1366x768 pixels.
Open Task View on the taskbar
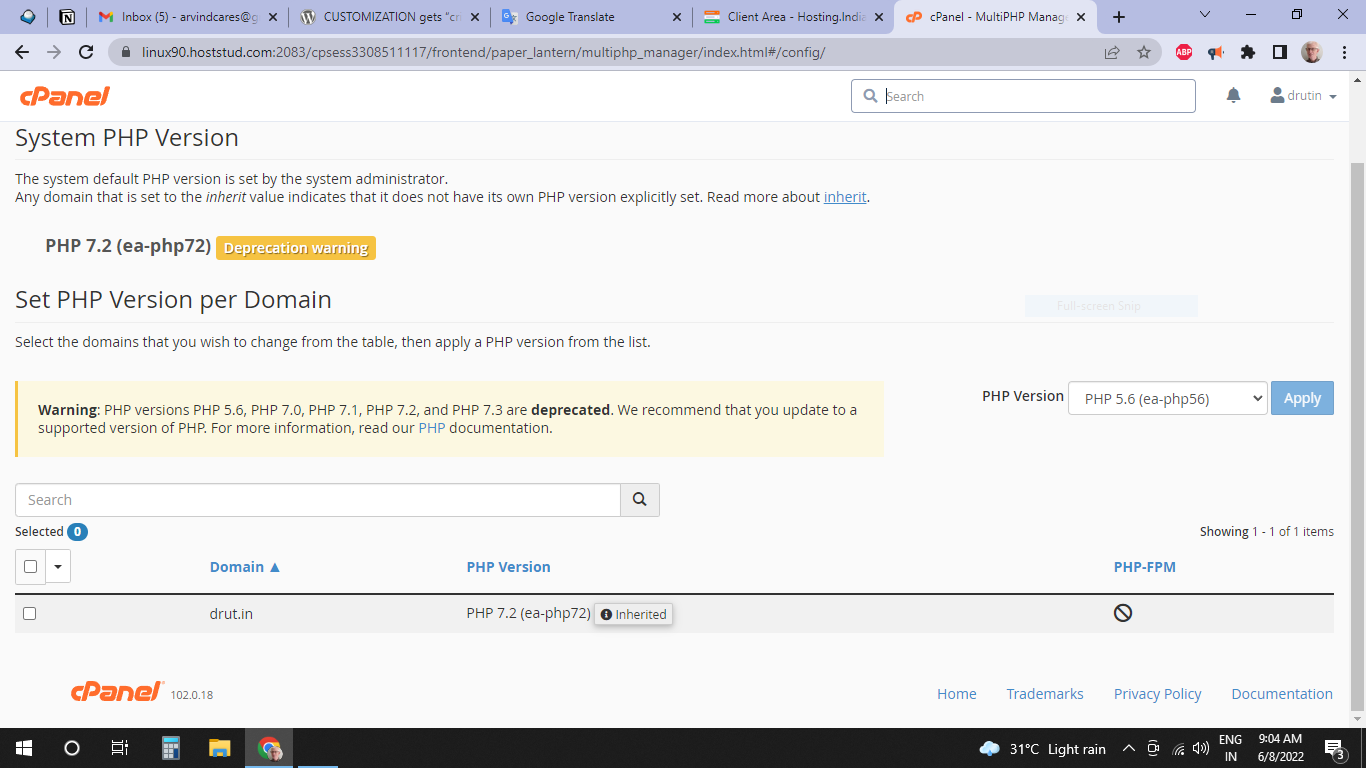pyautogui.click(x=120, y=748)
